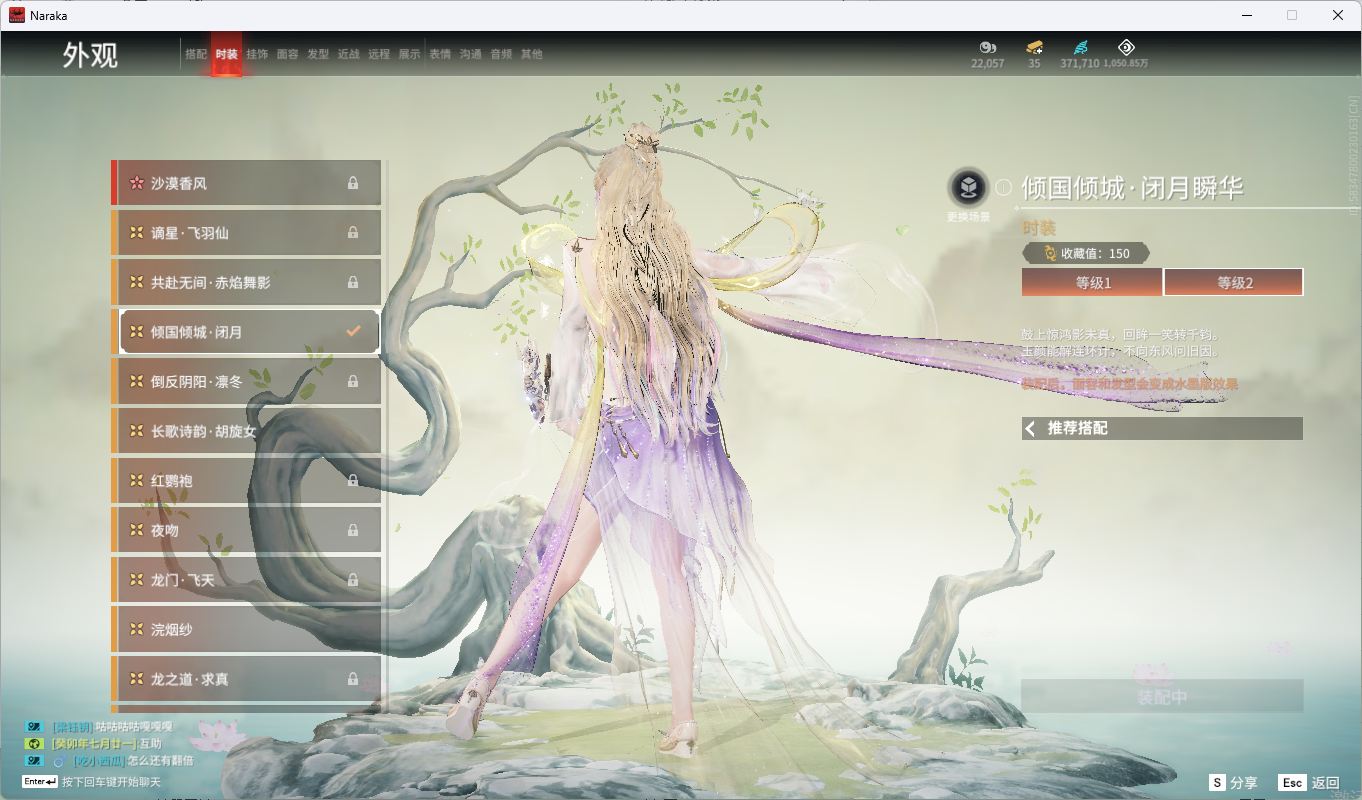The height and width of the screenshot is (800, 1362).
Task: Click lock icon on 红鹦袍 outfit
Action: click(x=353, y=481)
